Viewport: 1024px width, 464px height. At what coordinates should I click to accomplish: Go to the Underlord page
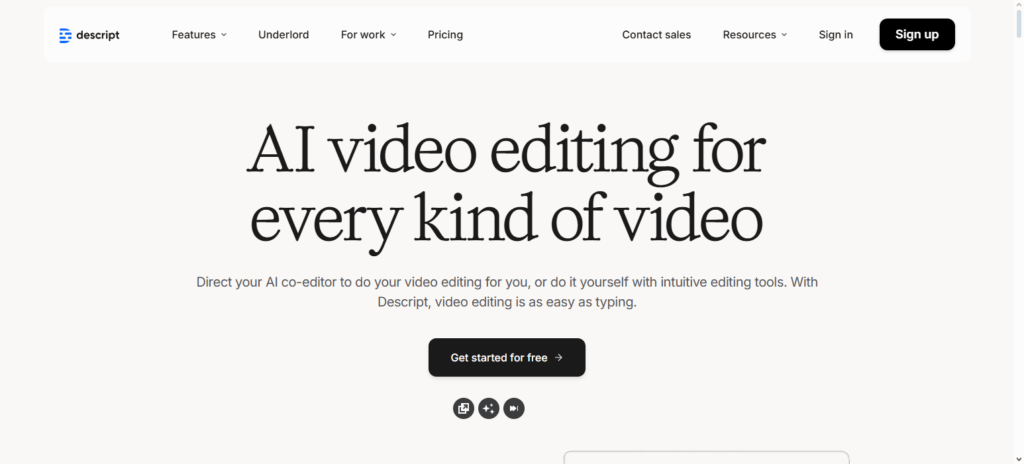click(x=283, y=35)
